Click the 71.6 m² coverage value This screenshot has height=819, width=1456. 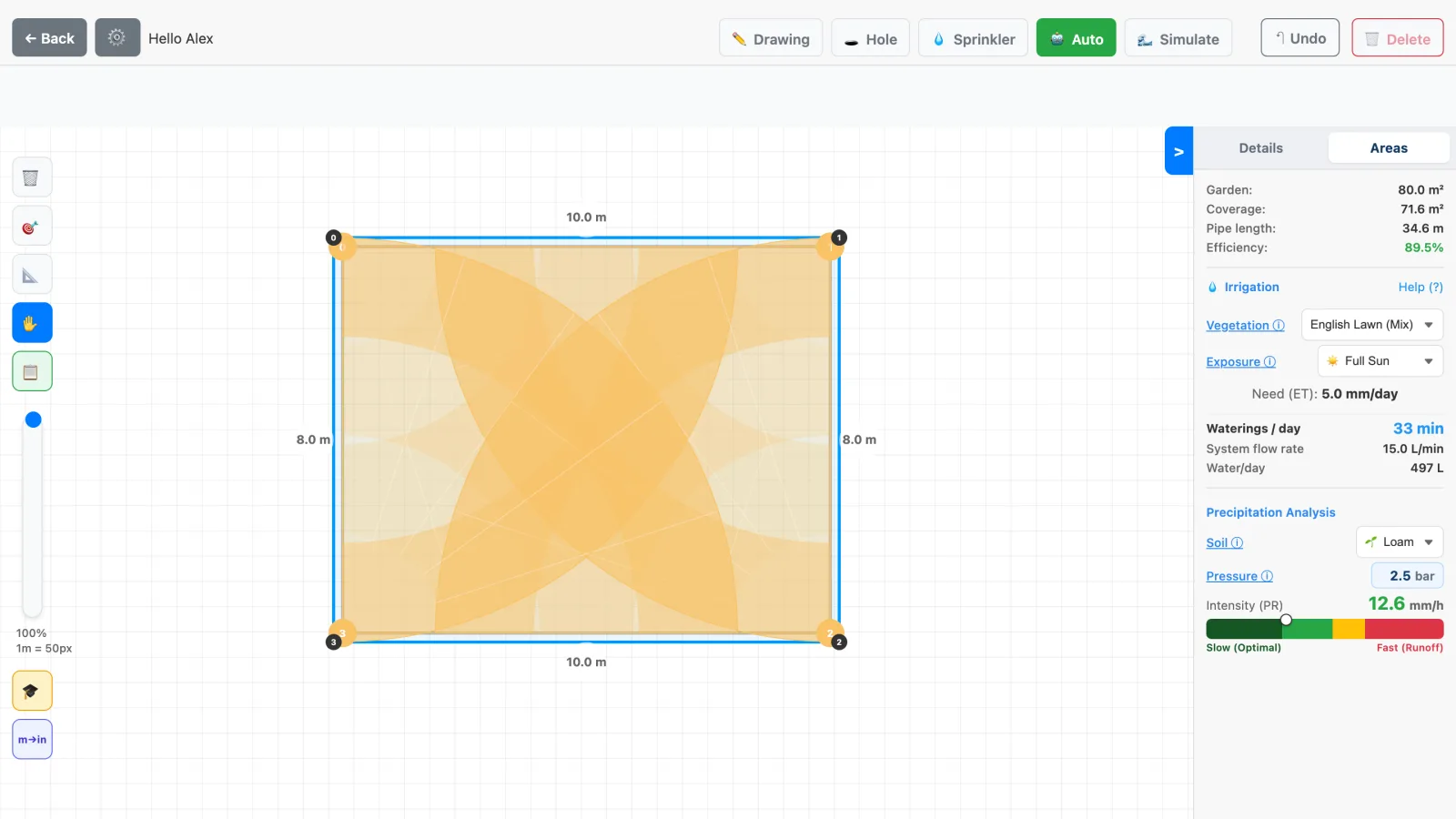coord(1421,209)
